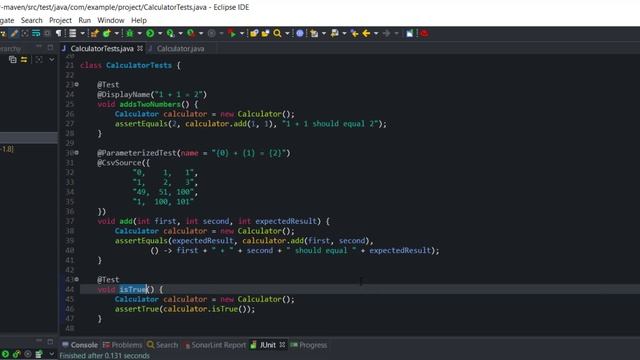Open the Back history dropdown arrow
Viewport: 640px width, 360px height.
(376, 33)
